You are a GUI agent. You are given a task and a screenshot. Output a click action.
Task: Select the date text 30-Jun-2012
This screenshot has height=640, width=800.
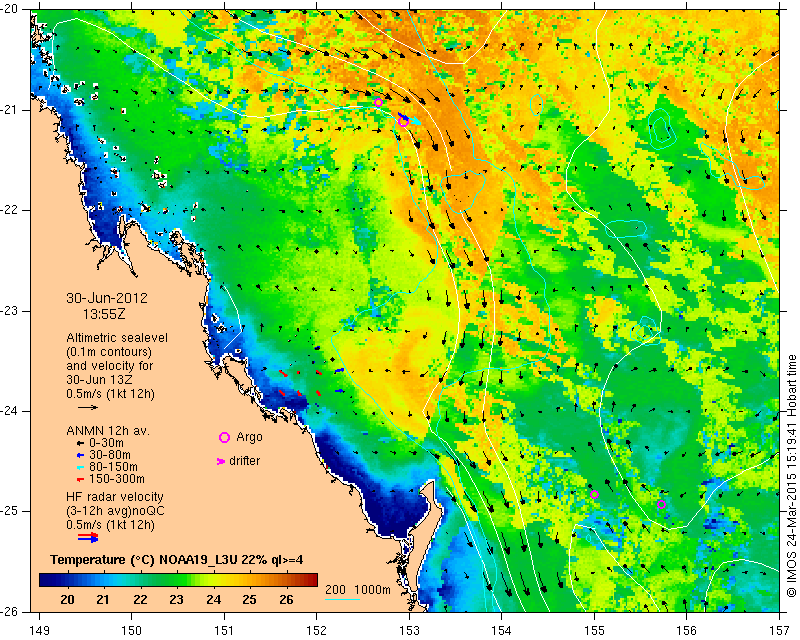[x=107, y=298]
